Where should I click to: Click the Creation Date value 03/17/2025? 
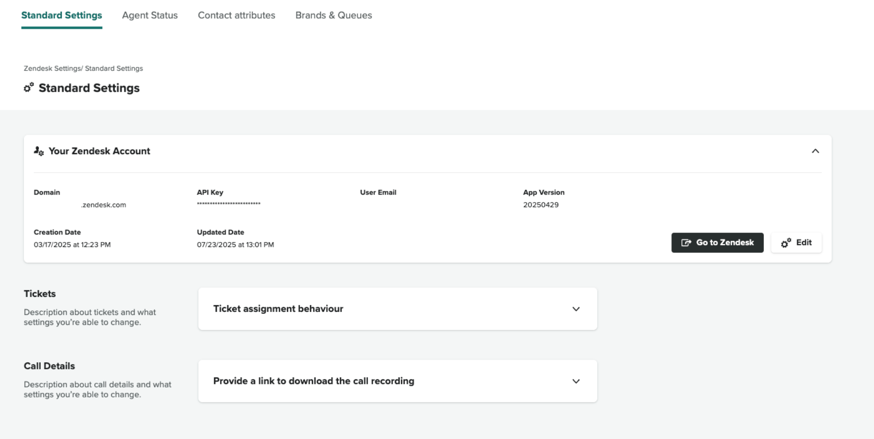pos(72,245)
